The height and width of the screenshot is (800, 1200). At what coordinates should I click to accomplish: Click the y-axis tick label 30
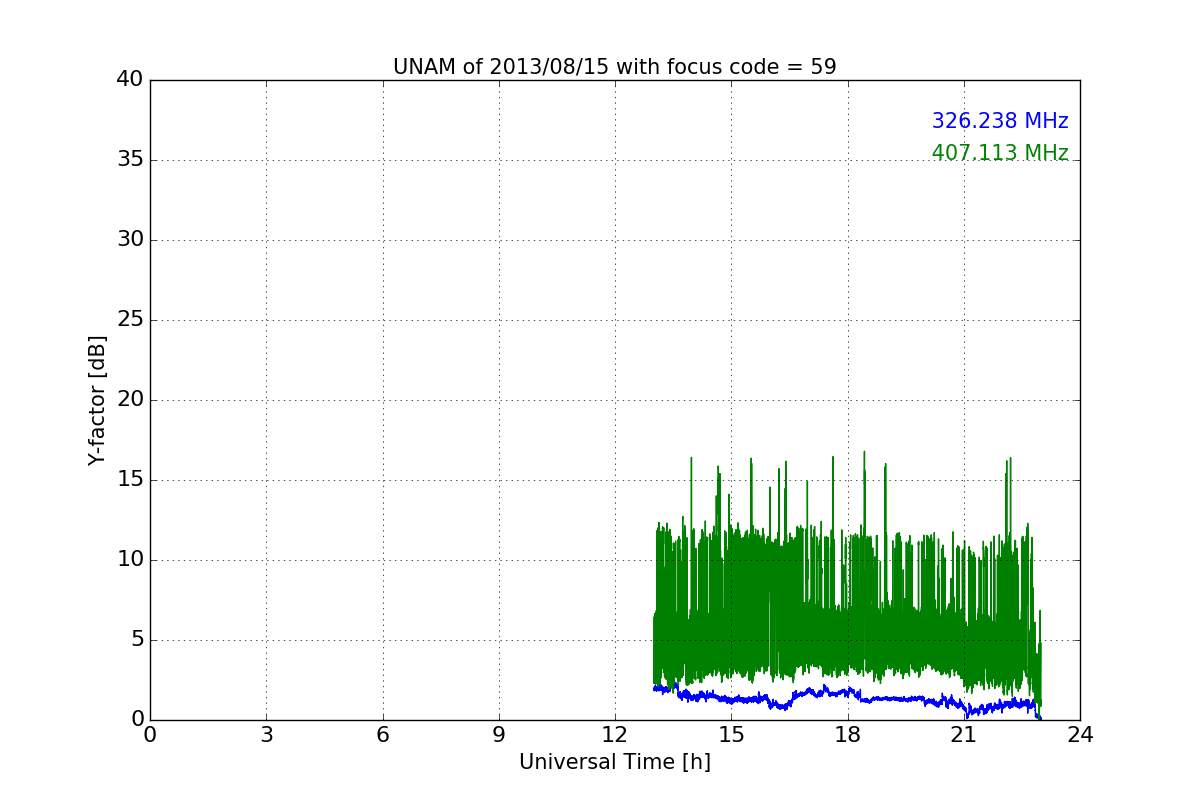coord(130,240)
